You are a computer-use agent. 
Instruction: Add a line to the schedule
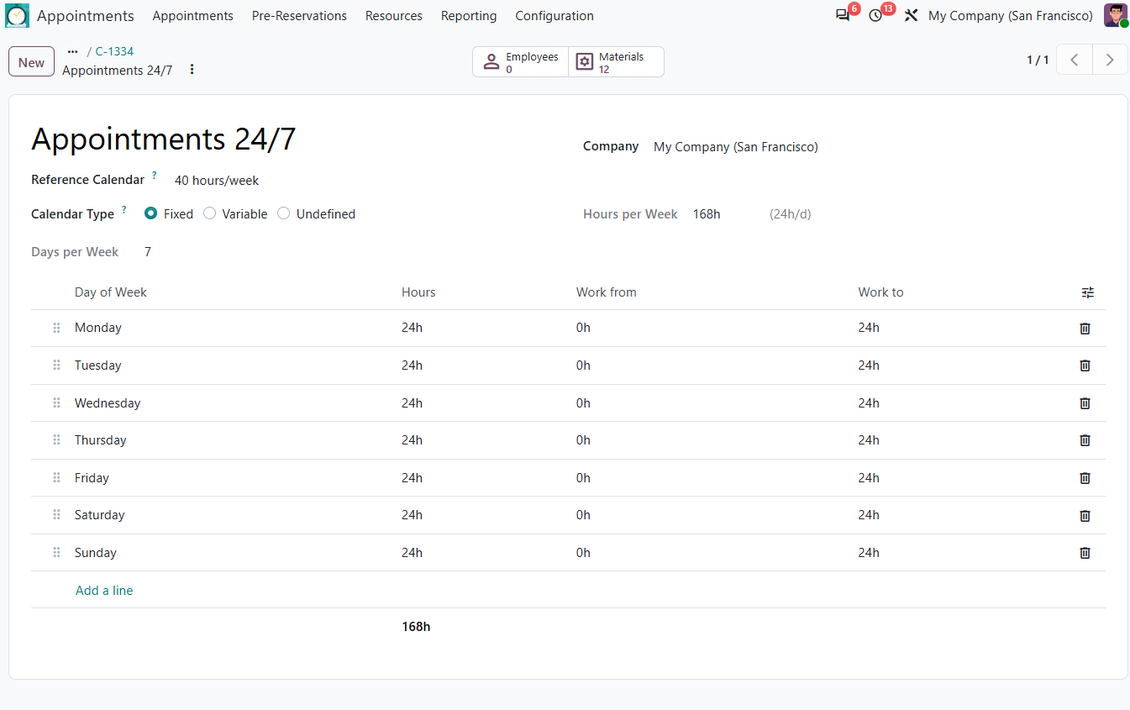[104, 590]
